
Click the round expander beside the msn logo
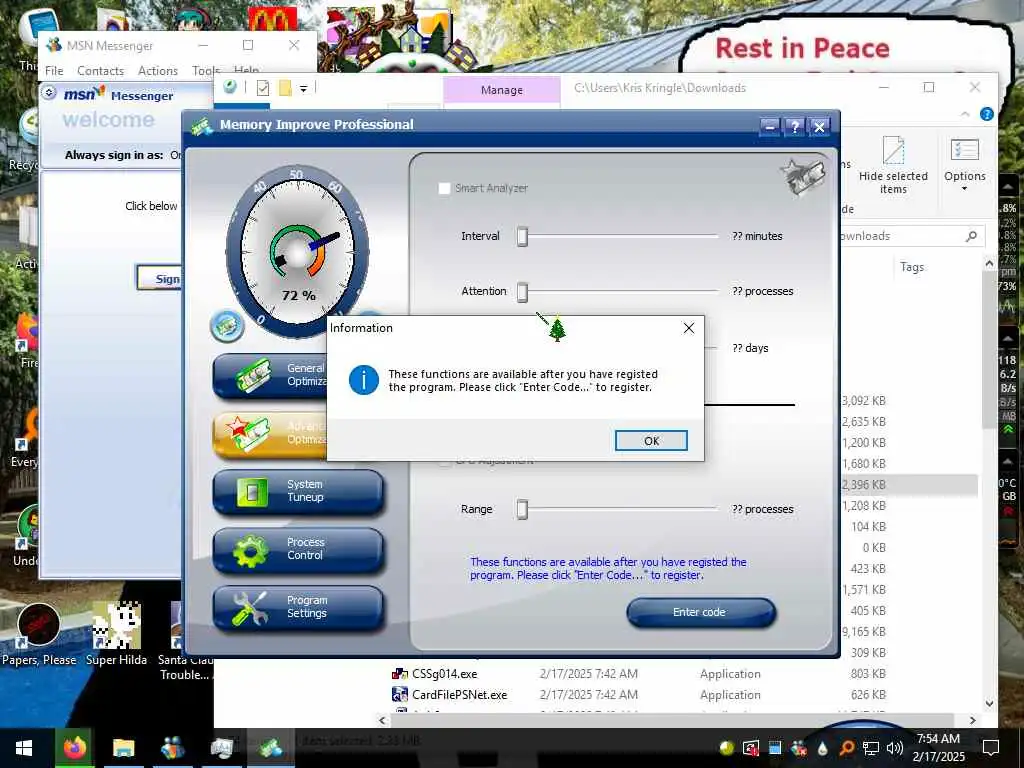49,93
